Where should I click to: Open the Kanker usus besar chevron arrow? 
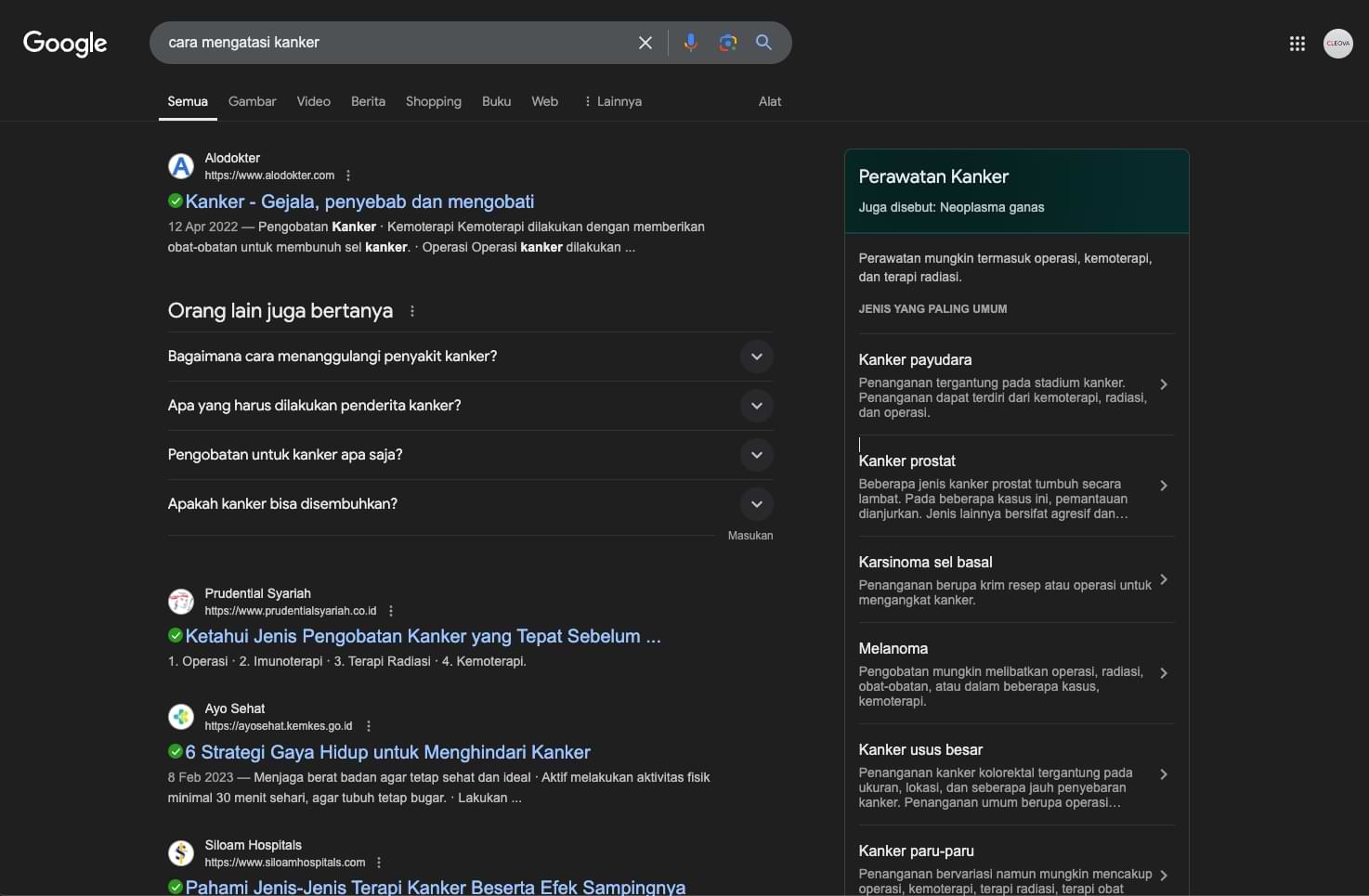1164,774
